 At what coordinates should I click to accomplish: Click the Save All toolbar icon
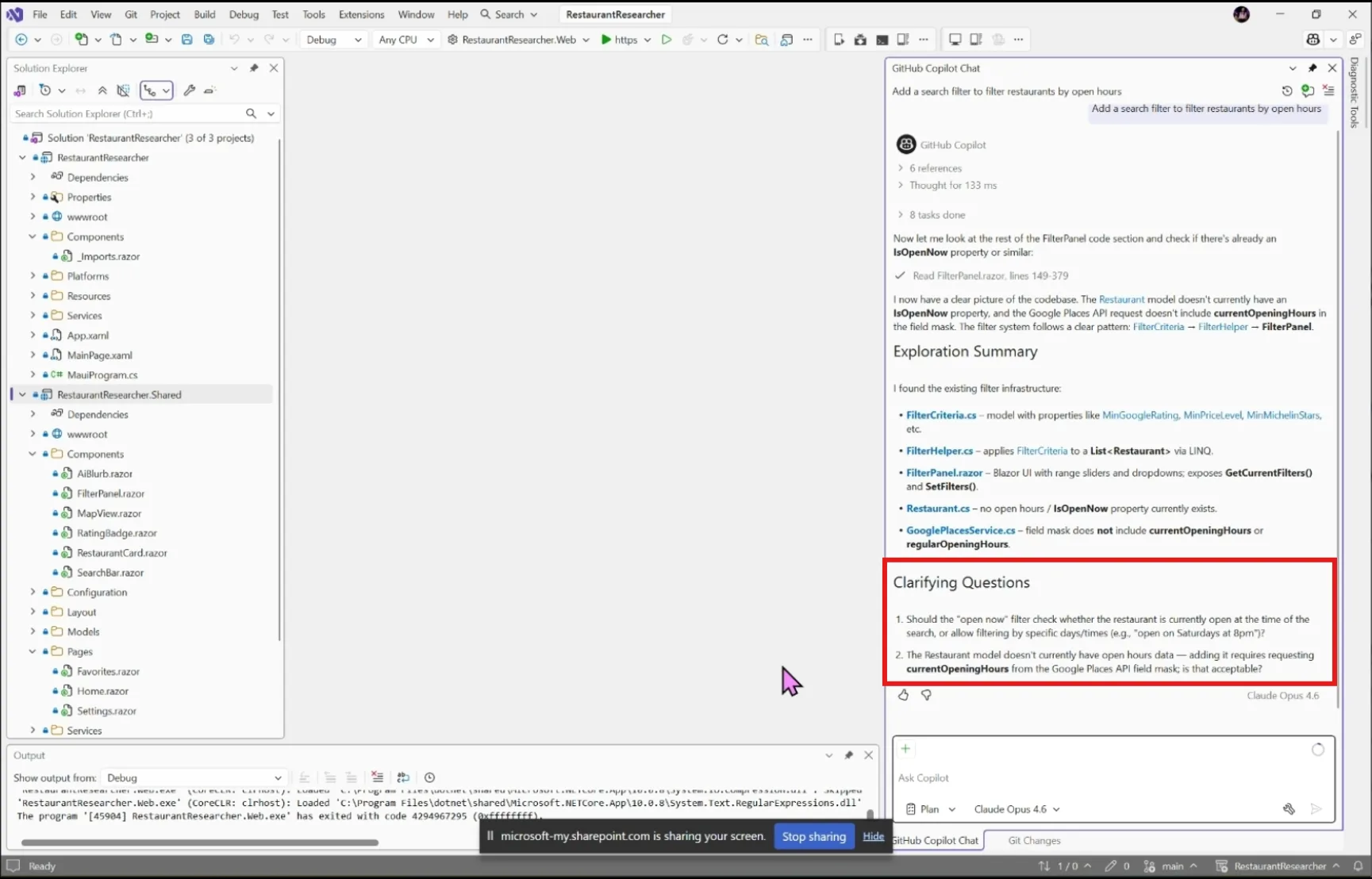[209, 40]
